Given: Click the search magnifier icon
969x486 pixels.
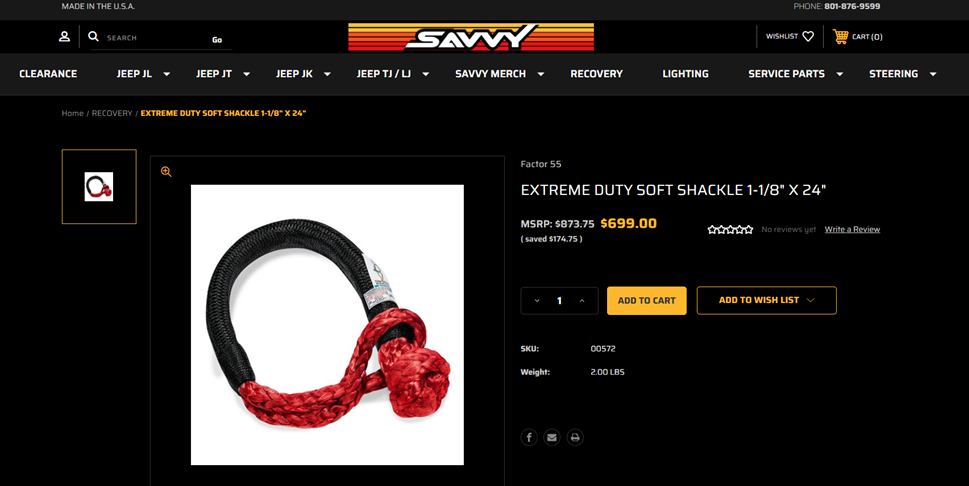Looking at the screenshot, I should click(x=93, y=36).
